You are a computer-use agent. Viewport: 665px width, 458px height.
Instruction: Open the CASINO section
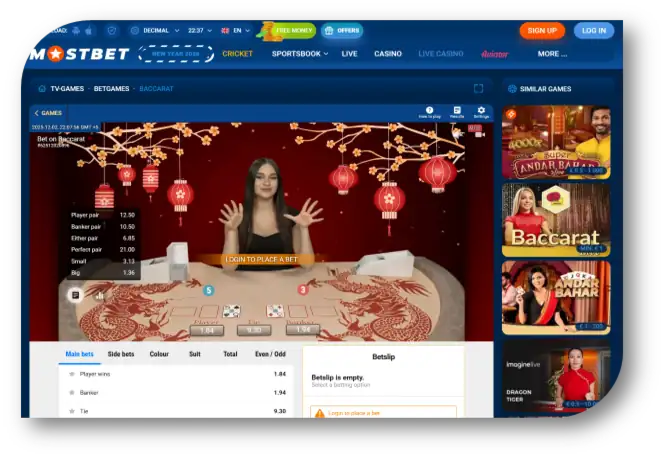click(x=388, y=54)
